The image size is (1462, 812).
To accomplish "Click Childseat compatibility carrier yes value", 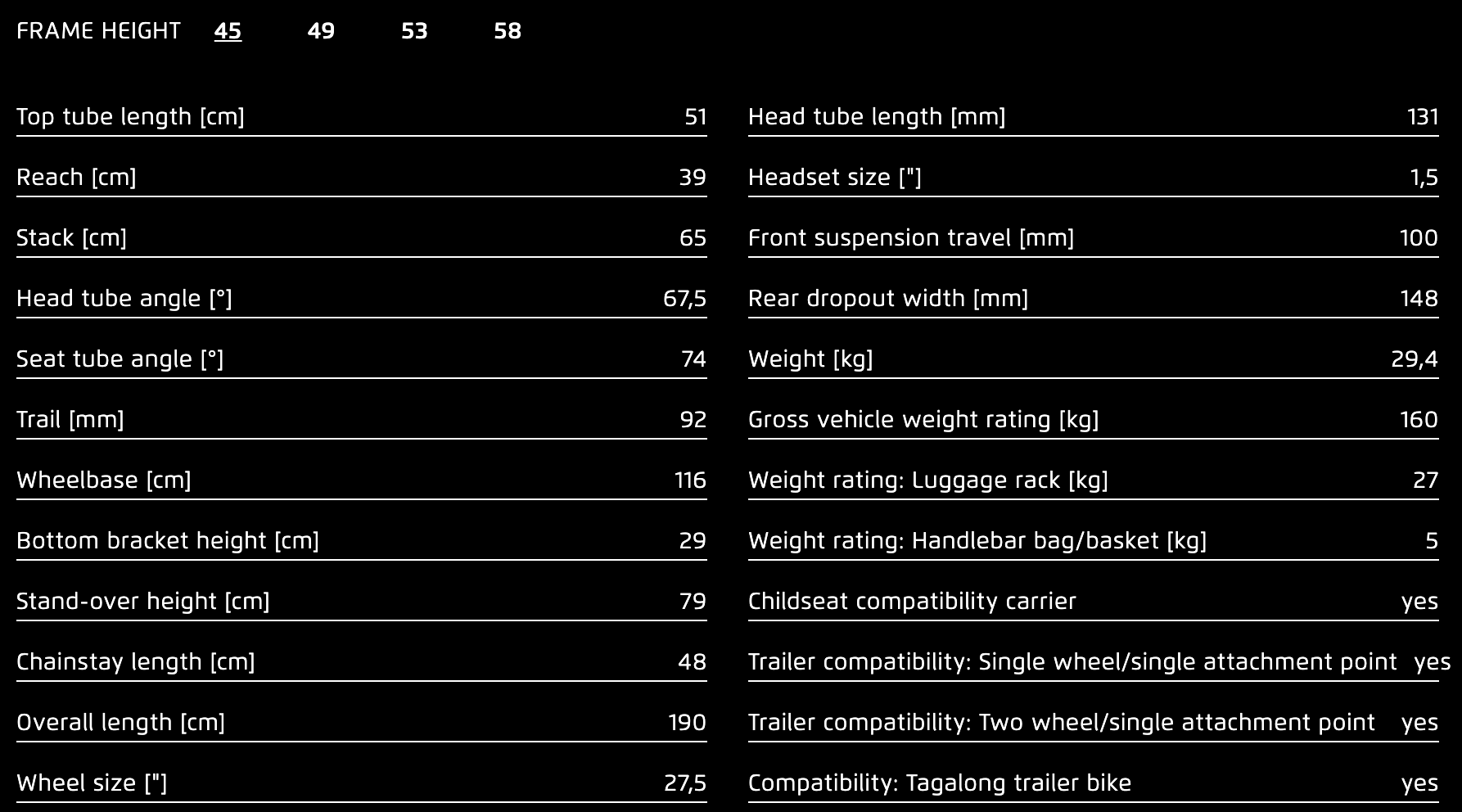I will pos(1419,602).
